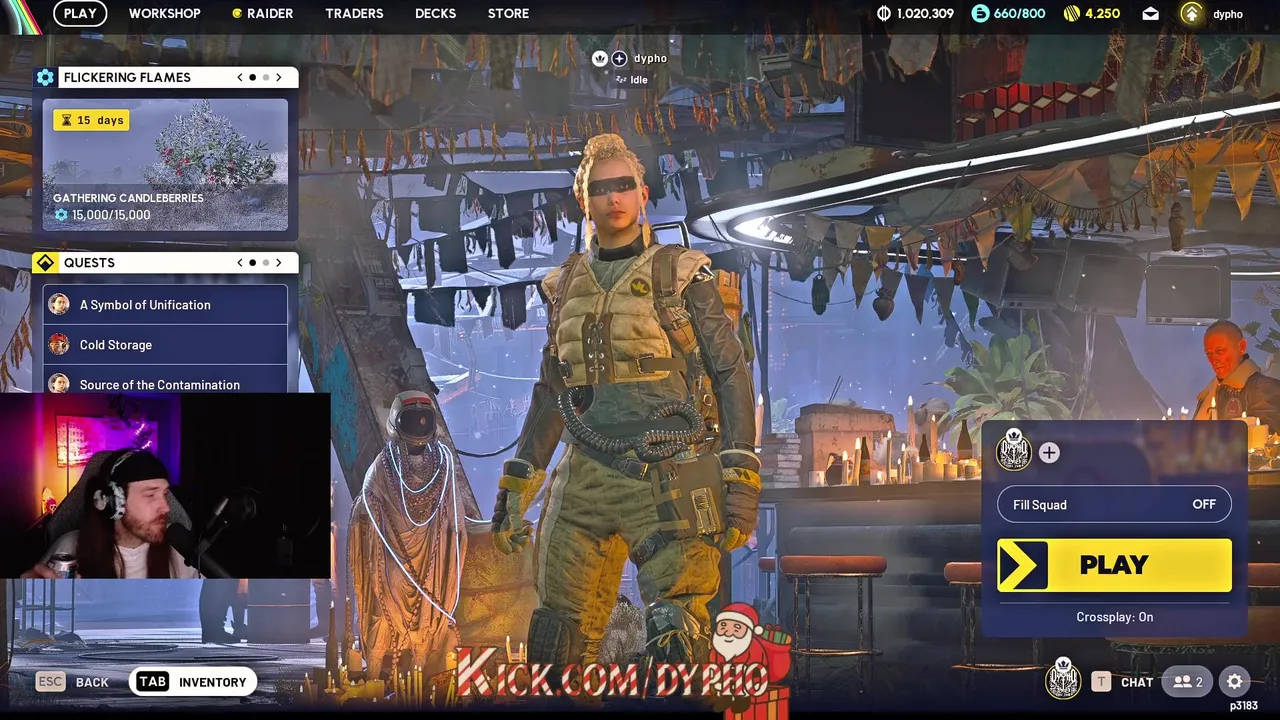Click the gold coins icon beside 4.250
1280x720 pixels.
pyautogui.click(x=1072, y=13)
